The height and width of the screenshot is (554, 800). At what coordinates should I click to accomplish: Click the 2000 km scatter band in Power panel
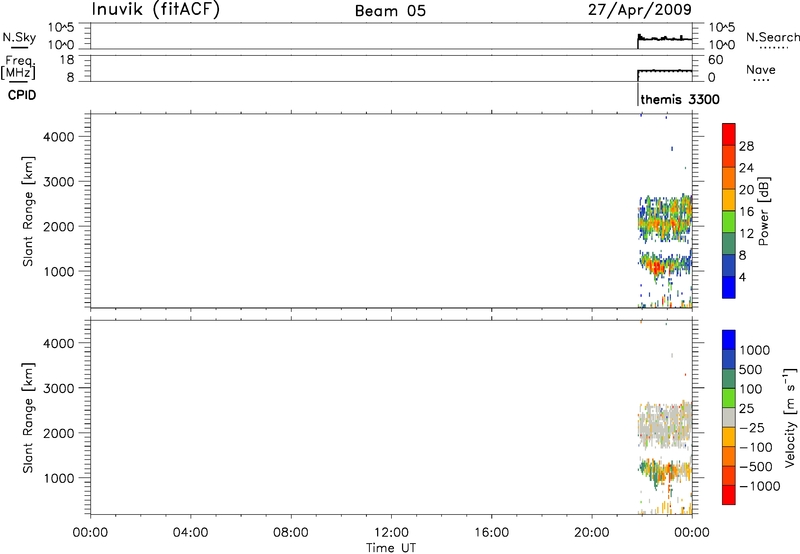click(x=666, y=218)
